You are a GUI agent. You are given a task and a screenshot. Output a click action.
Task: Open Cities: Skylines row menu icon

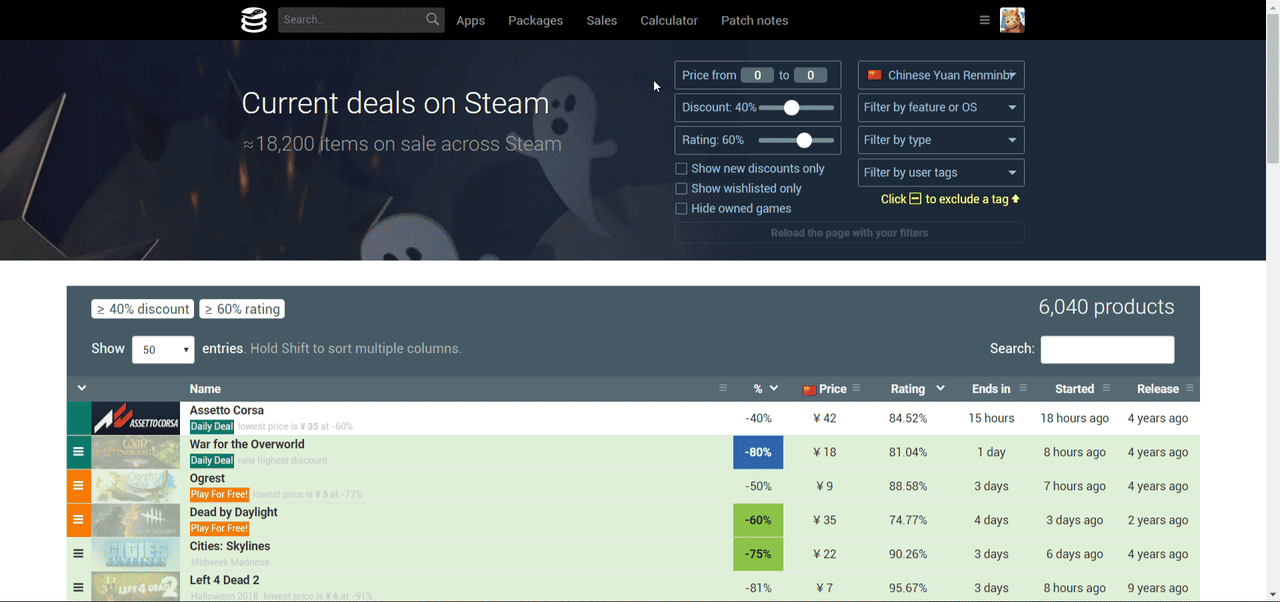pos(79,554)
